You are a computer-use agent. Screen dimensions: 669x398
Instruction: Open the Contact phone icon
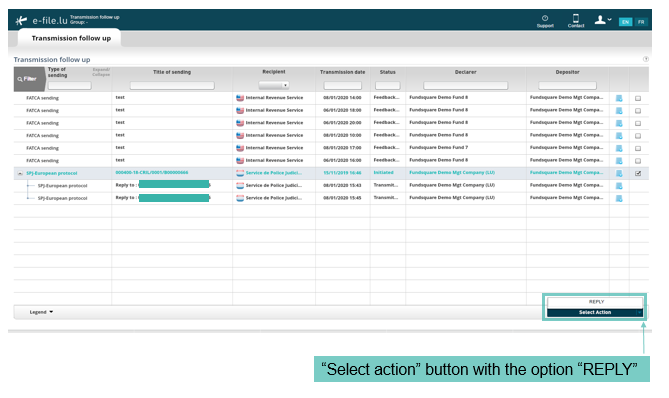point(576,20)
